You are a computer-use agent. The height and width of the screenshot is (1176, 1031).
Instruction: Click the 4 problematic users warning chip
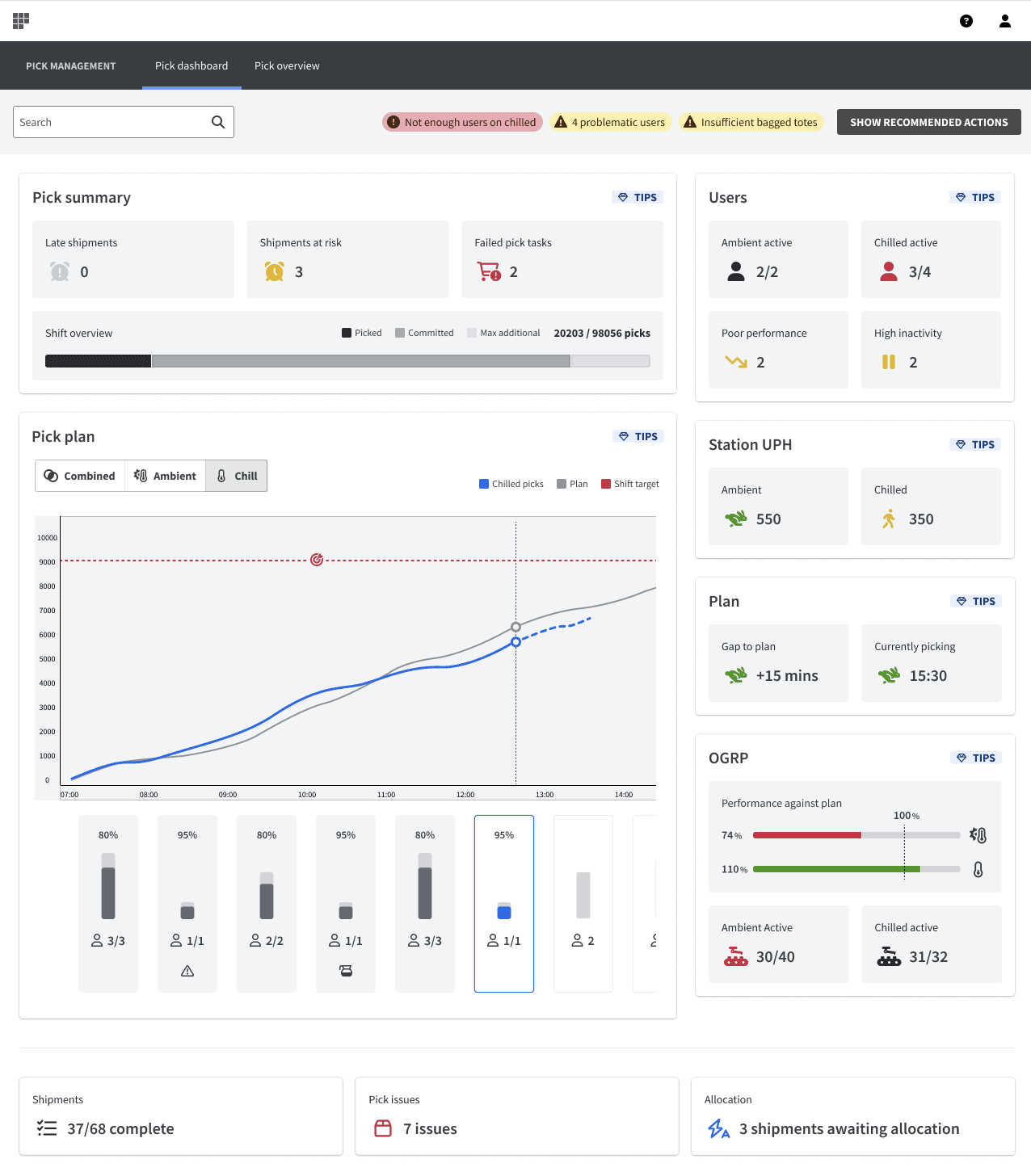click(610, 122)
